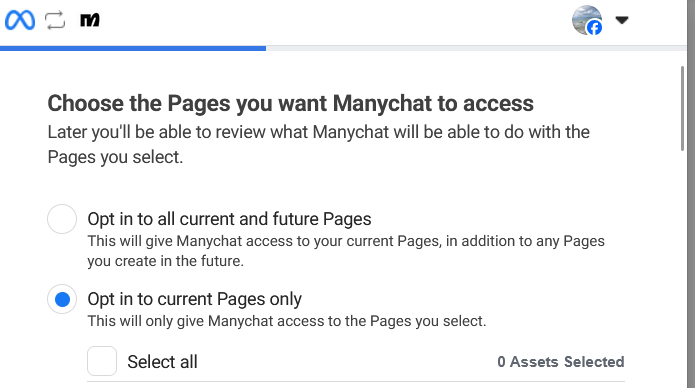Click the Manychat logo icon
This screenshot has width=695, height=388.
(x=90, y=20)
